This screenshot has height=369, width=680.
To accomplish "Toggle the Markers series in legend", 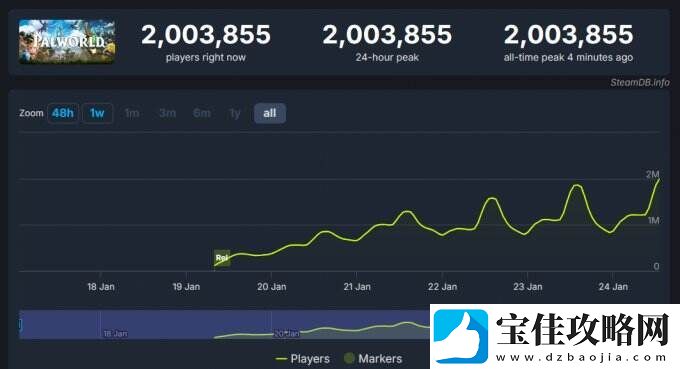I will (373, 359).
